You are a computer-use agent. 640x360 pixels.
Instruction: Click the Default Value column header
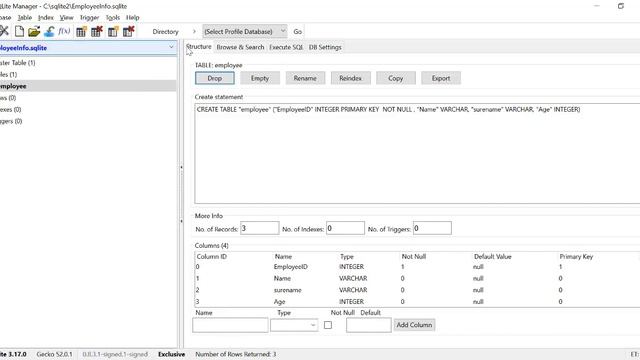(493, 257)
